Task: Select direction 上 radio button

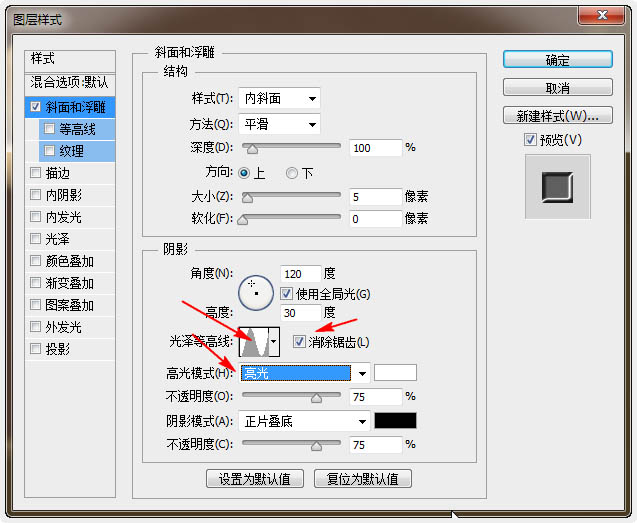Action: coord(244,173)
